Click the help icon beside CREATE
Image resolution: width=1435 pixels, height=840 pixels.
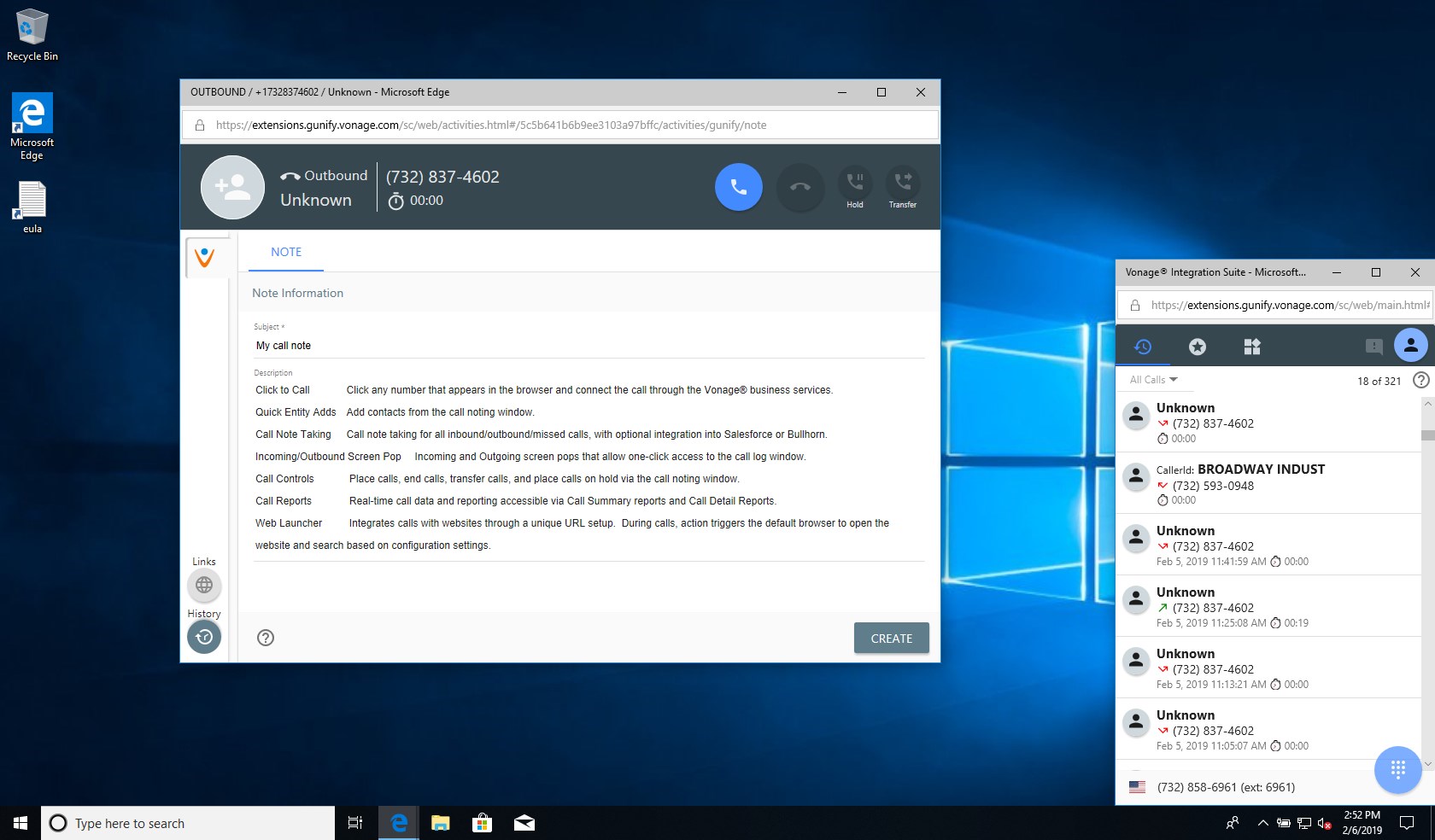266,638
